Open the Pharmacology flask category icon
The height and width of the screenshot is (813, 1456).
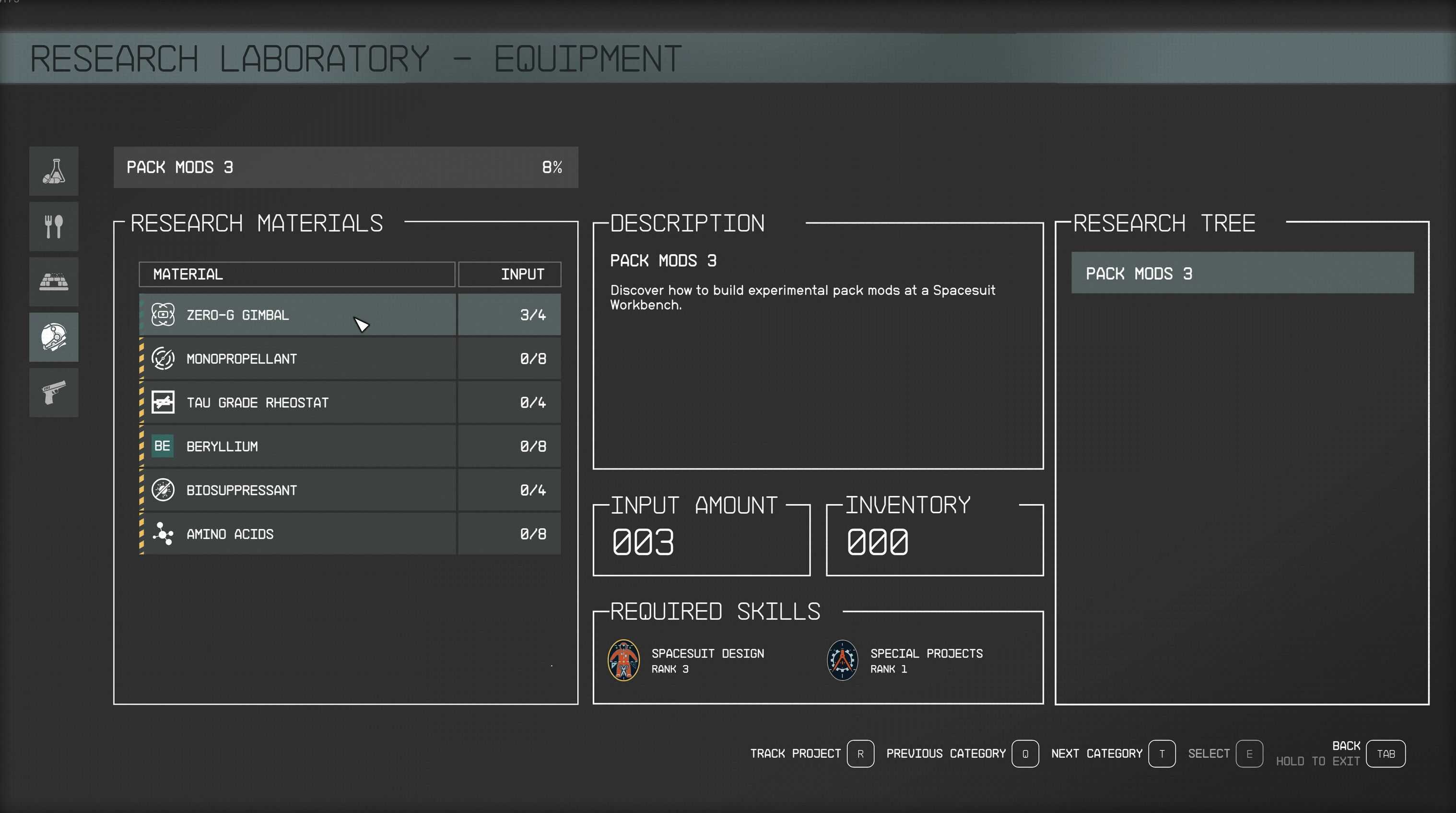click(54, 171)
